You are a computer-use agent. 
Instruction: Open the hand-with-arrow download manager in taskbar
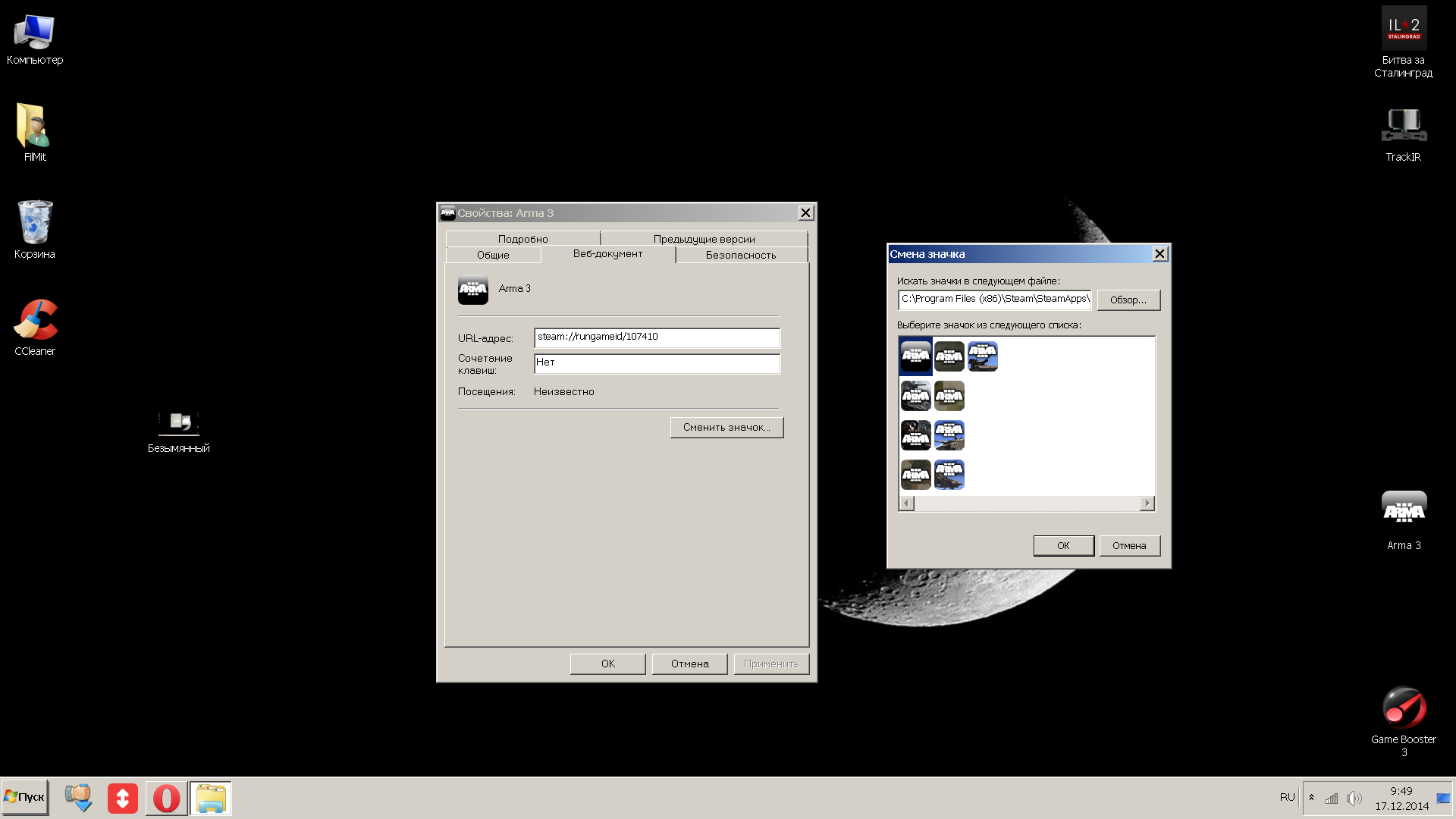tap(78, 798)
